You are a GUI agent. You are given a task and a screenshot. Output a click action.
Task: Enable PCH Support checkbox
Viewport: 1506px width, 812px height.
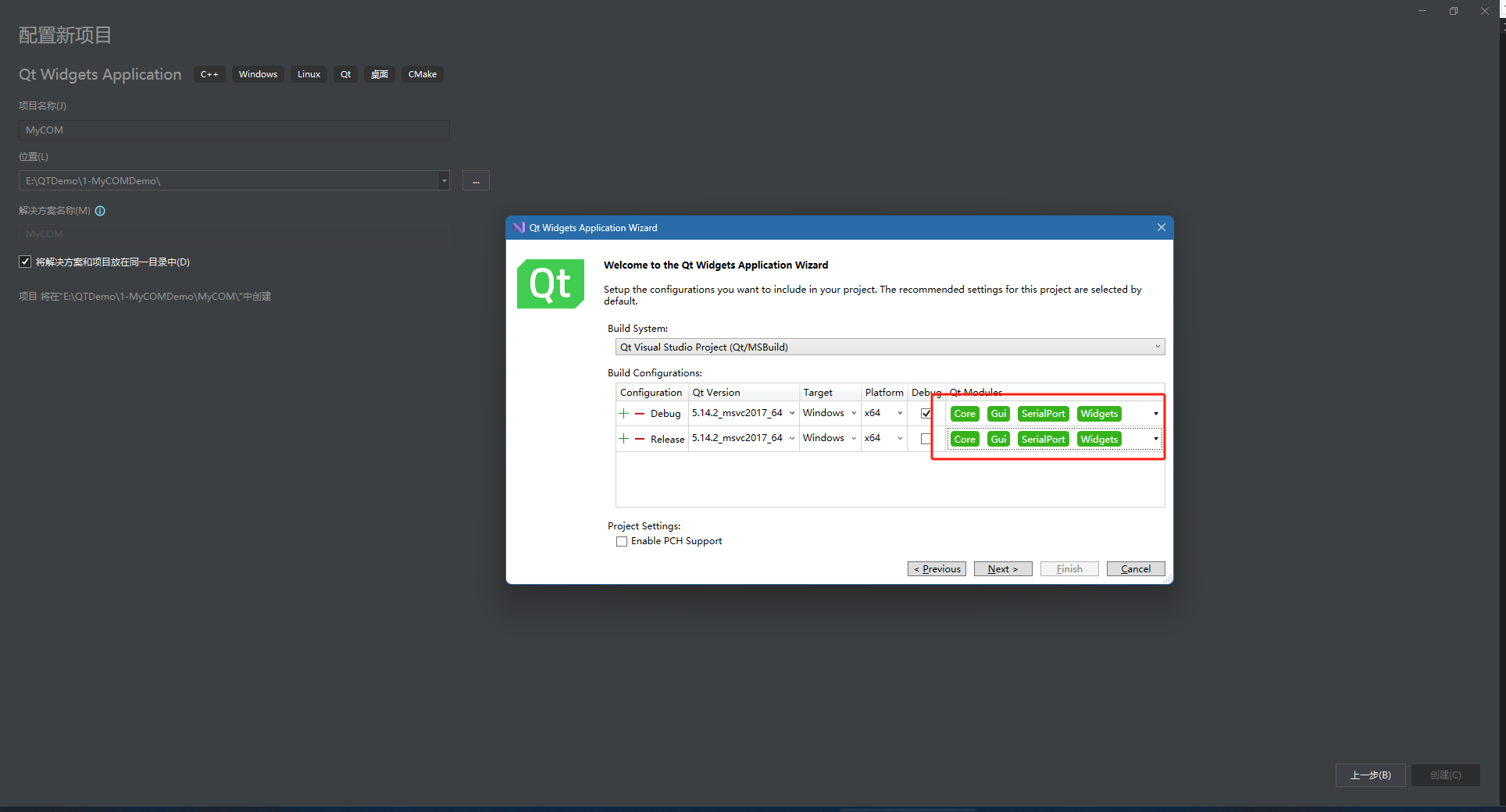click(622, 541)
